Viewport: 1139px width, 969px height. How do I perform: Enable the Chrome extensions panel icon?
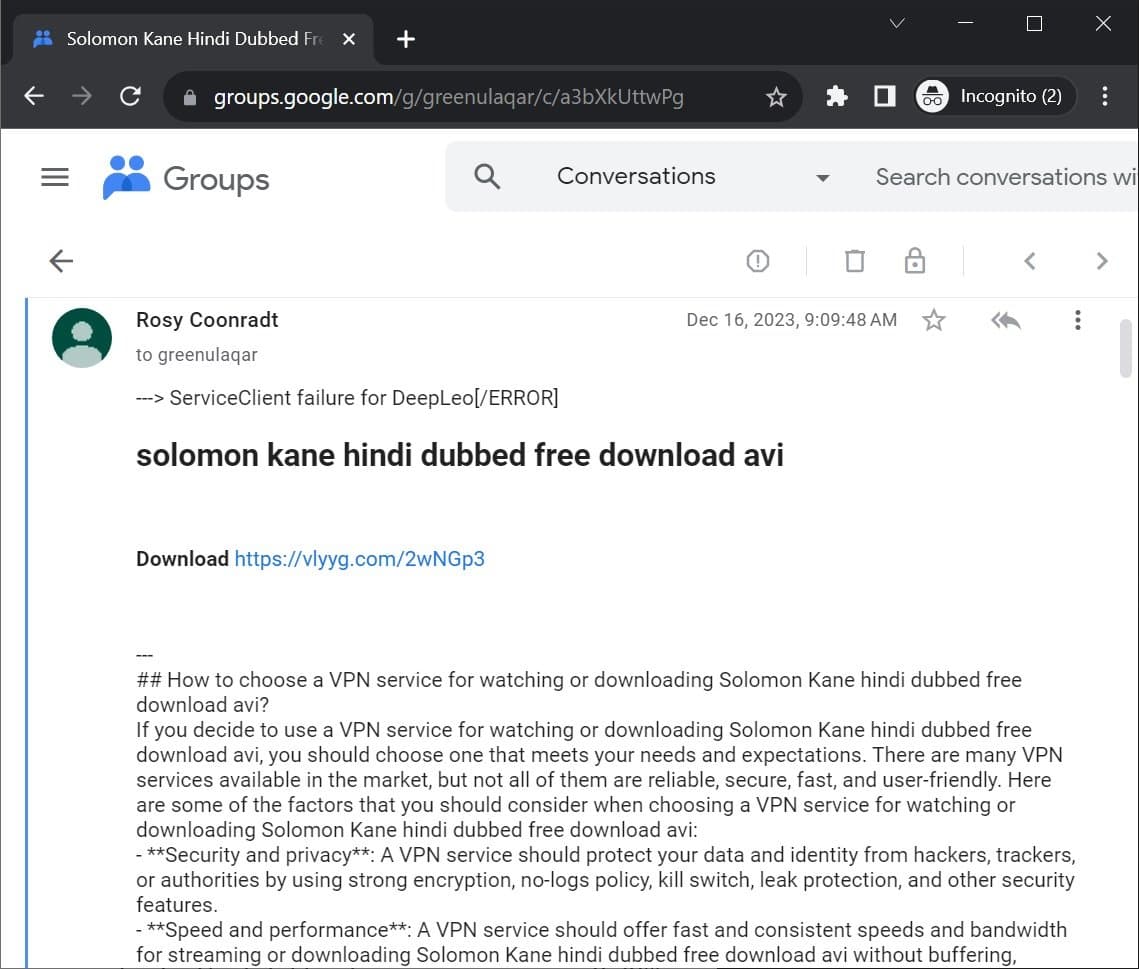(x=836, y=95)
